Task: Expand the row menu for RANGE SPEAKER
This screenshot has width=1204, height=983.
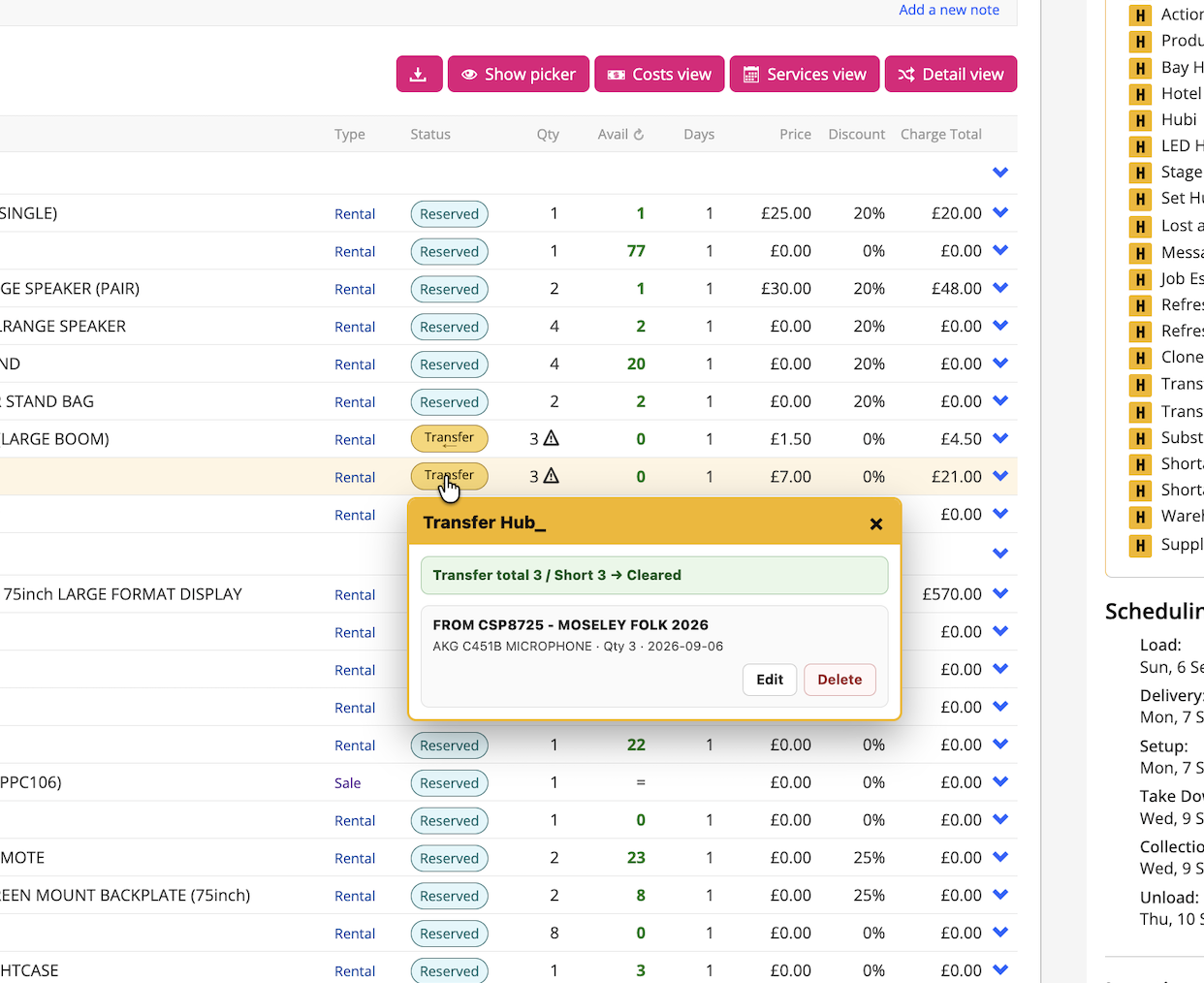Action: pyautogui.click(x=1001, y=327)
